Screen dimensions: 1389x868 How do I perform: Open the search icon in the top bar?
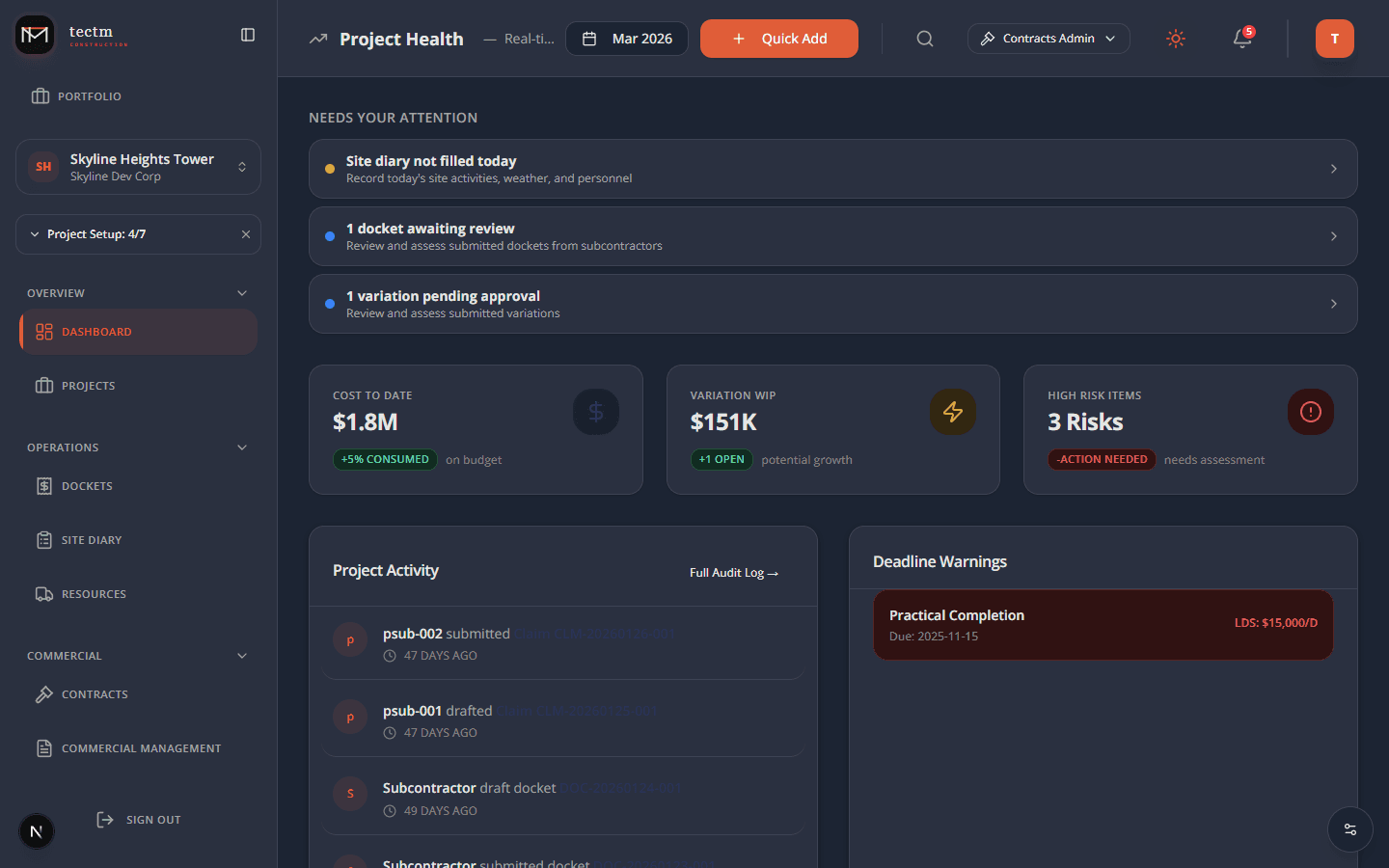(x=924, y=39)
